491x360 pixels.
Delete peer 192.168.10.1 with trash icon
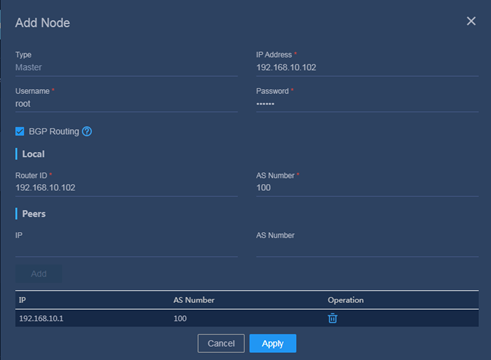pyautogui.click(x=332, y=318)
